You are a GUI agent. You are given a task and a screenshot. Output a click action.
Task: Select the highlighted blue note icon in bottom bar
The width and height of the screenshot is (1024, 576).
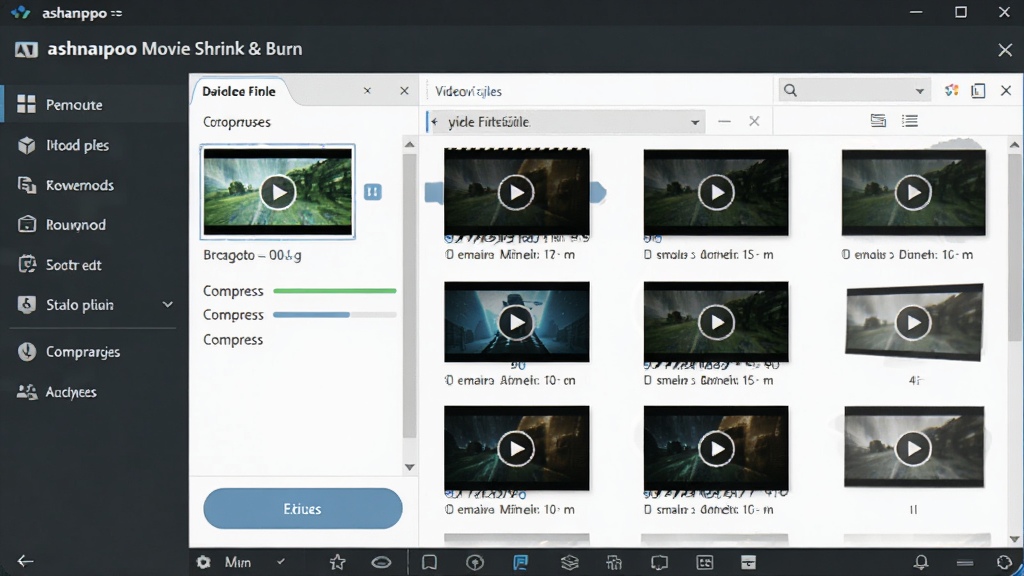point(520,562)
